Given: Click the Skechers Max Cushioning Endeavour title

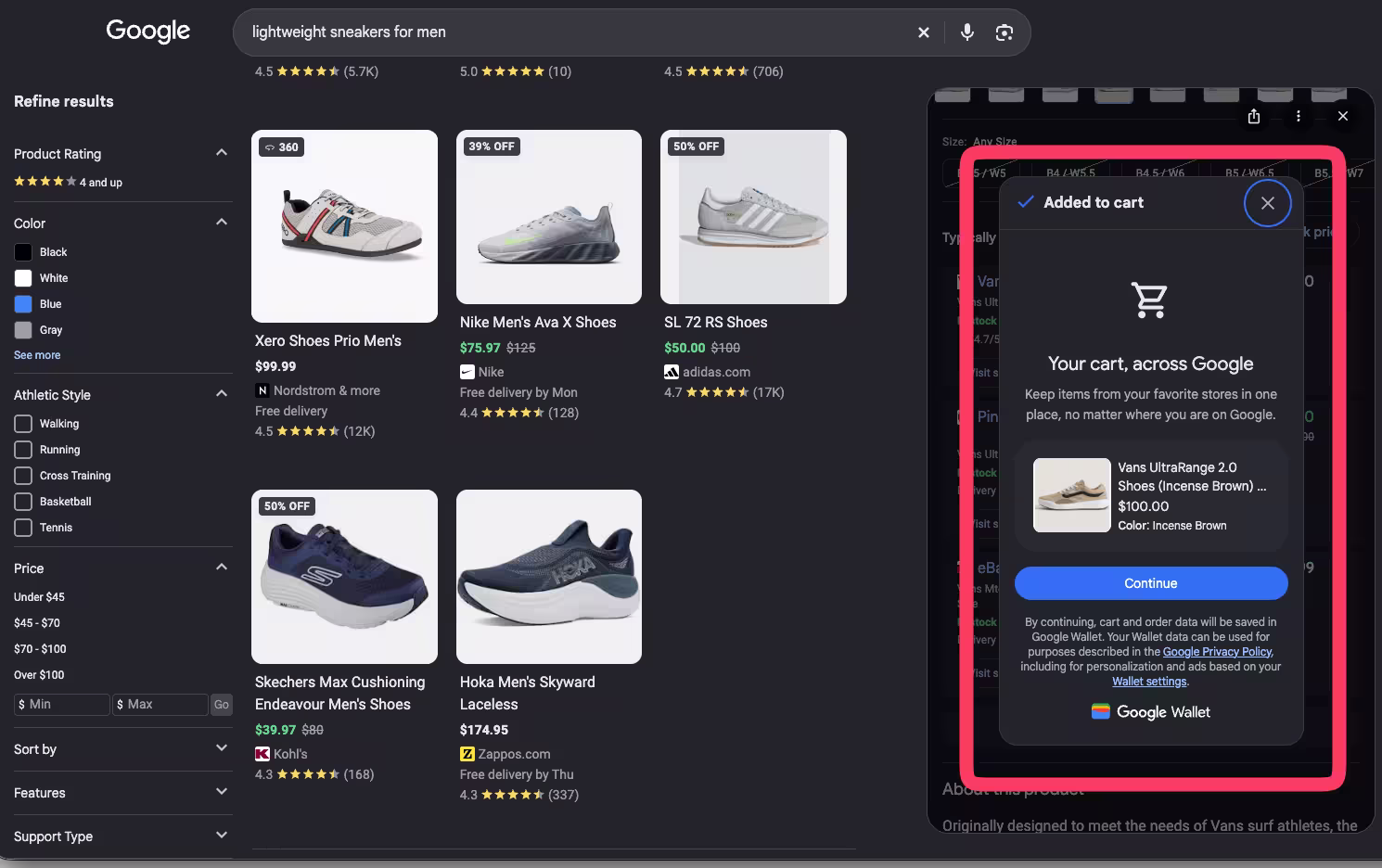Looking at the screenshot, I should pos(340,693).
